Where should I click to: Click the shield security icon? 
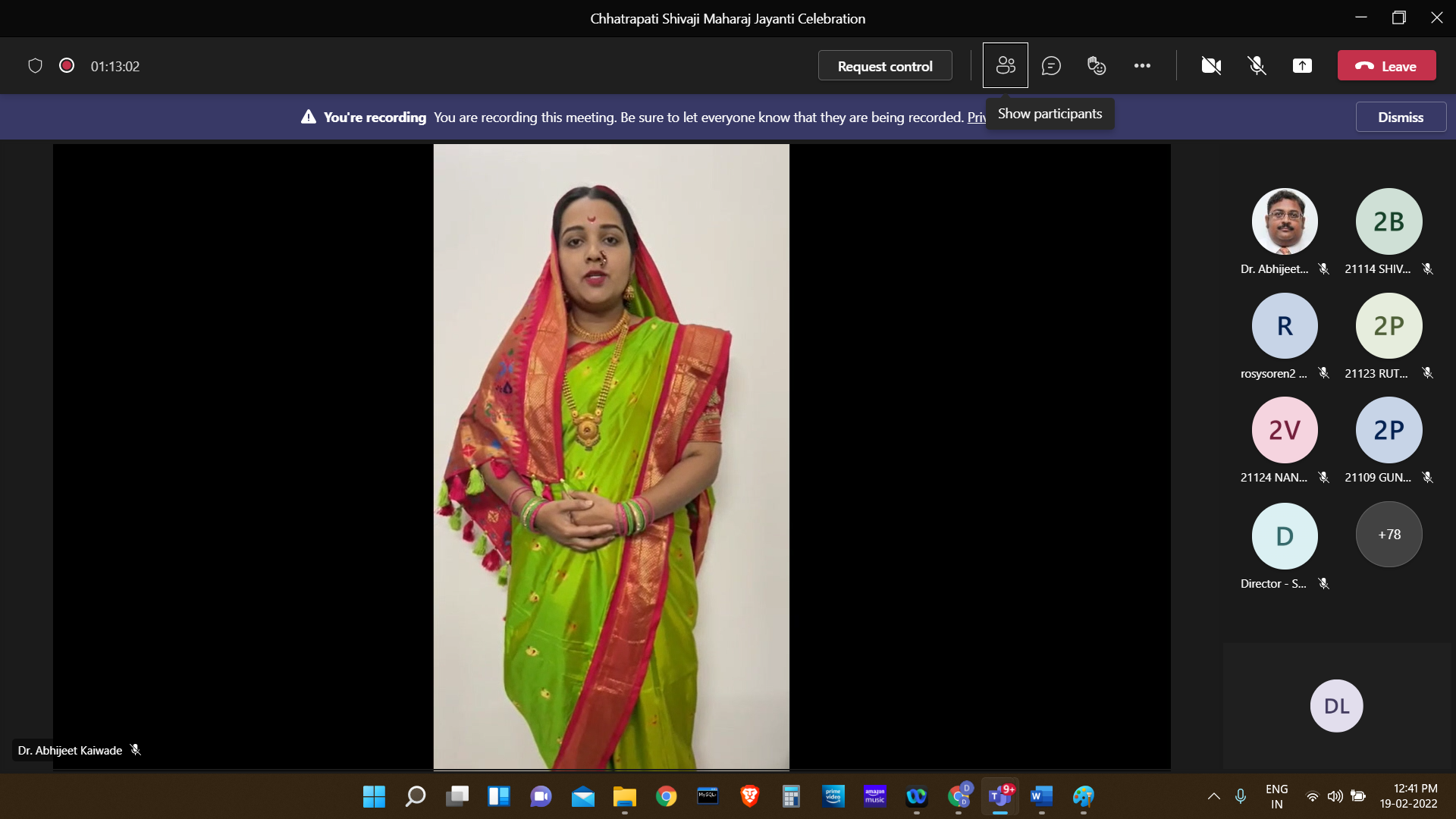[x=35, y=66]
